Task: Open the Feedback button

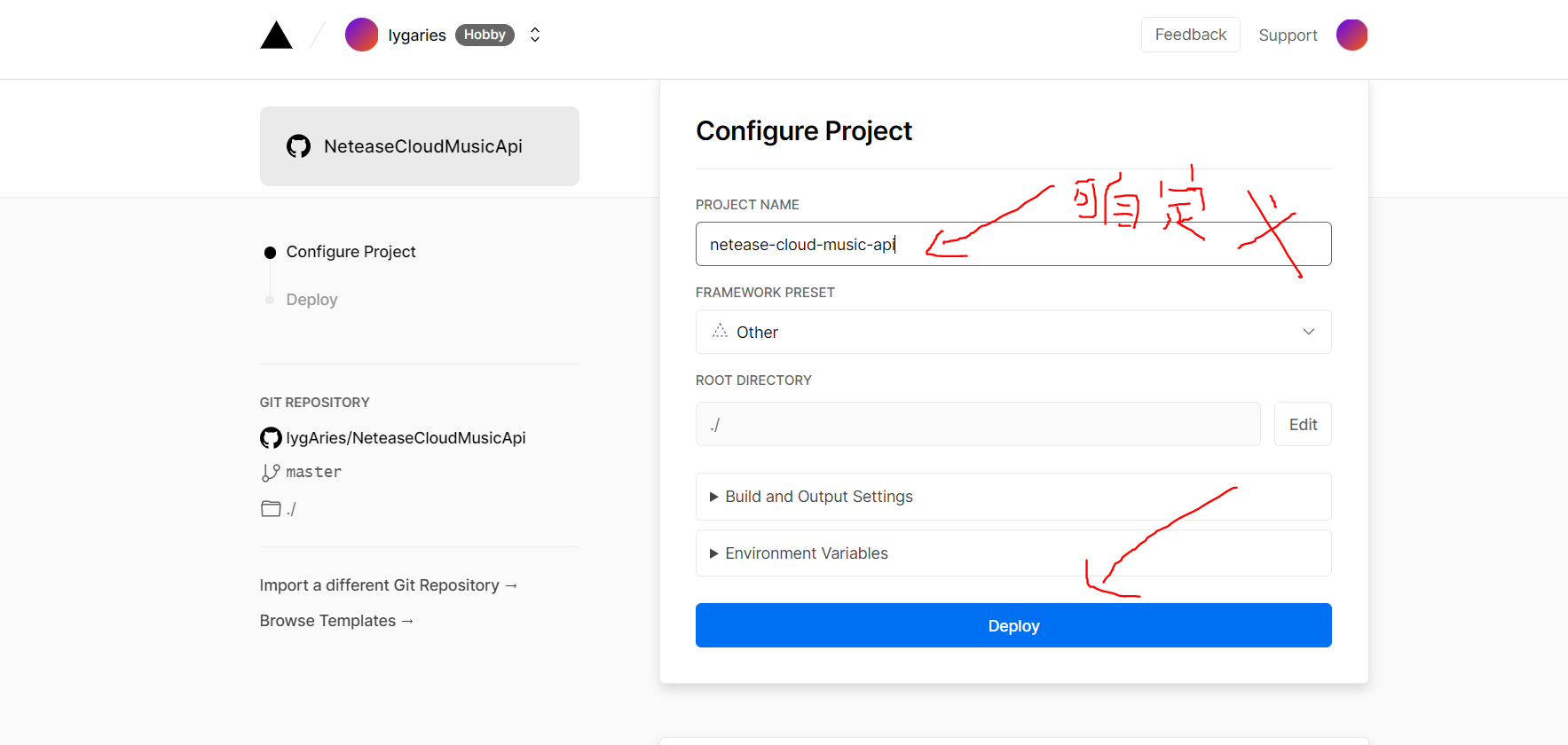Action: [x=1190, y=35]
